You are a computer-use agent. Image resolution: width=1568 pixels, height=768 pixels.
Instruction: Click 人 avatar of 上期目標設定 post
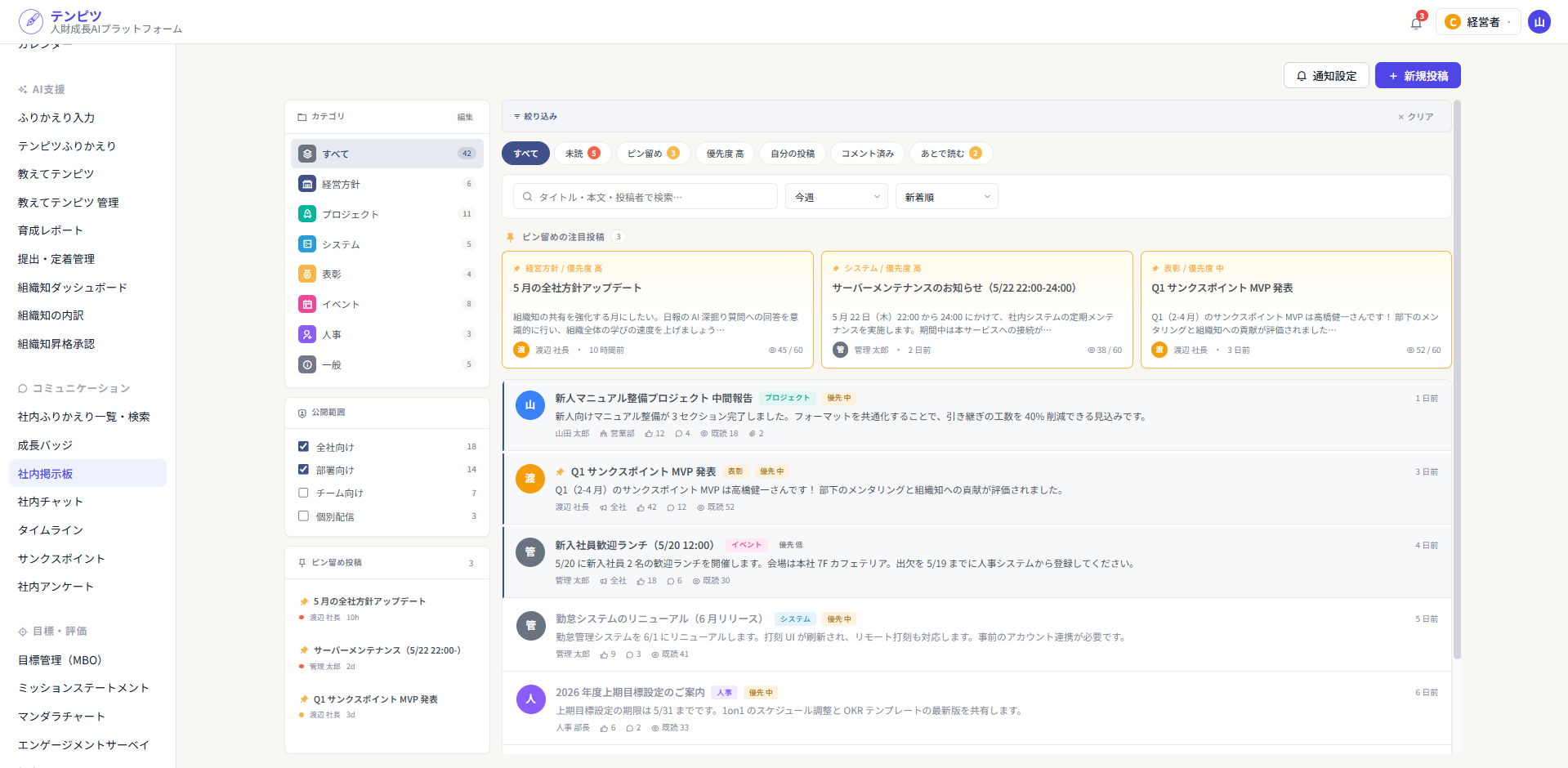click(530, 699)
